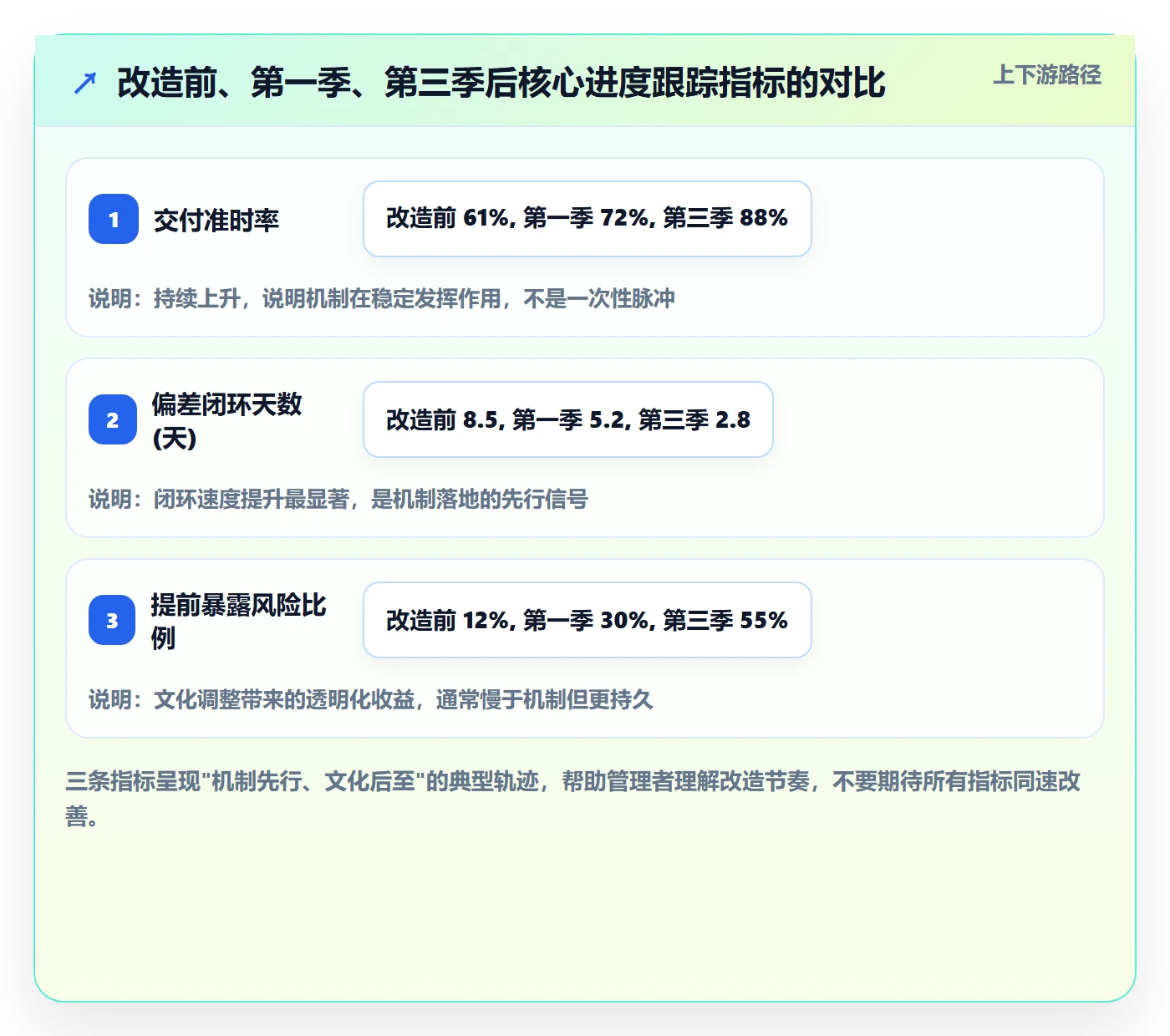Viewport: 1170px width, 1036px height.
Task: Click the 偏差闭环天数 (天) metric name
Action: 226,420
